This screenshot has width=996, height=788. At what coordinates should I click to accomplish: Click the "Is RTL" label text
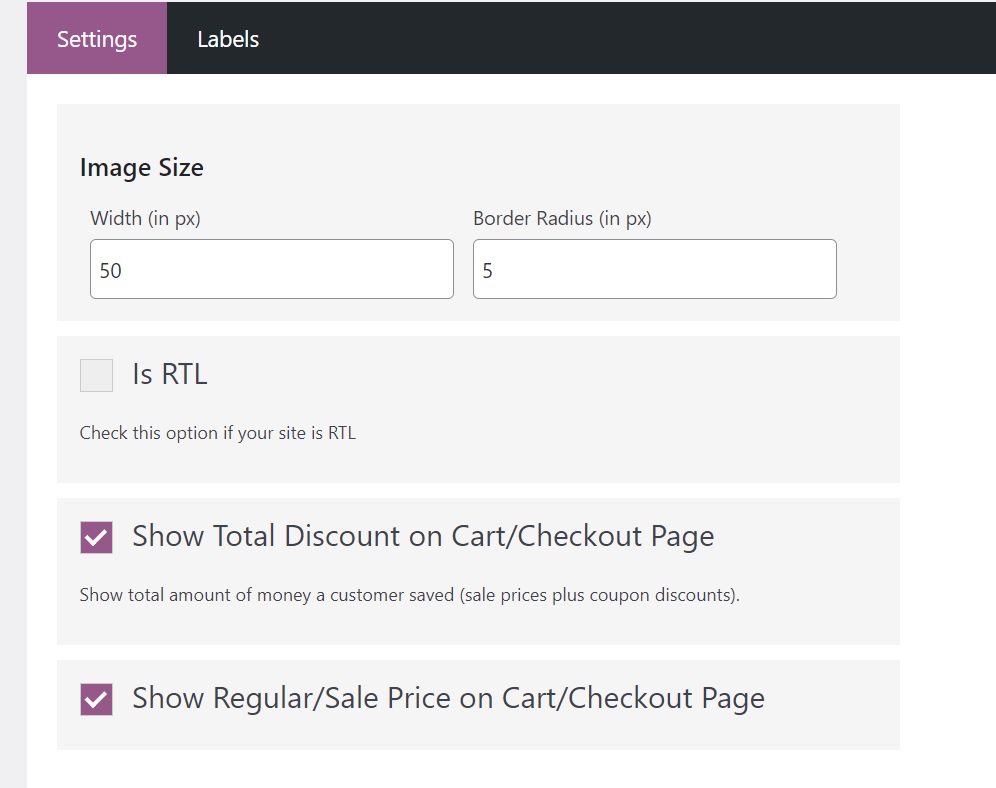(169, 374)
